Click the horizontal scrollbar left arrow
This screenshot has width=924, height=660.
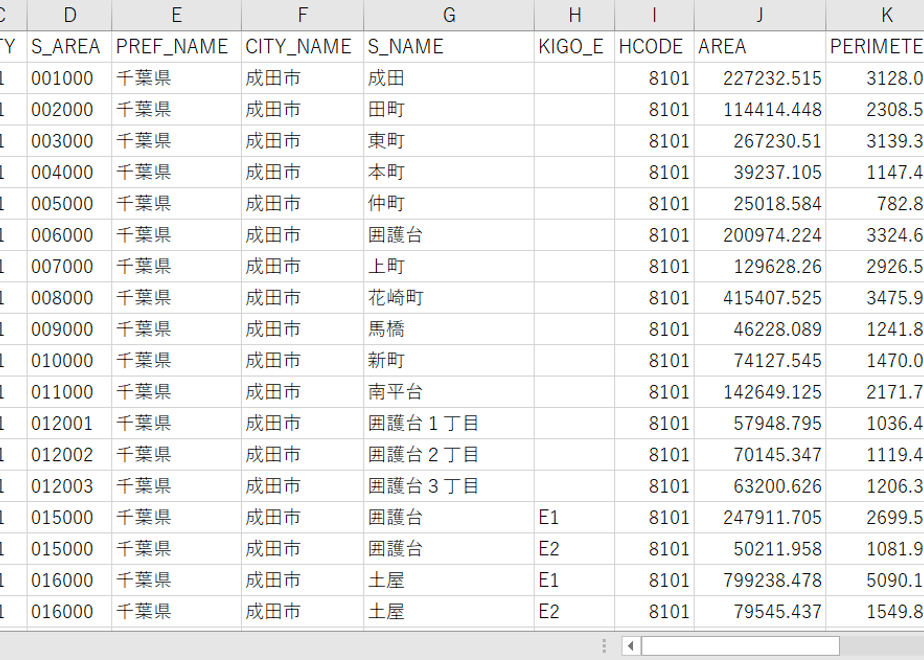point(631,646)
